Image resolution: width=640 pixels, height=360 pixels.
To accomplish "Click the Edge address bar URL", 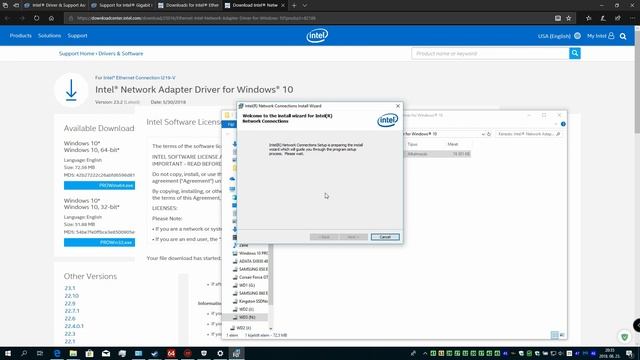I will [x=196, y=18].
